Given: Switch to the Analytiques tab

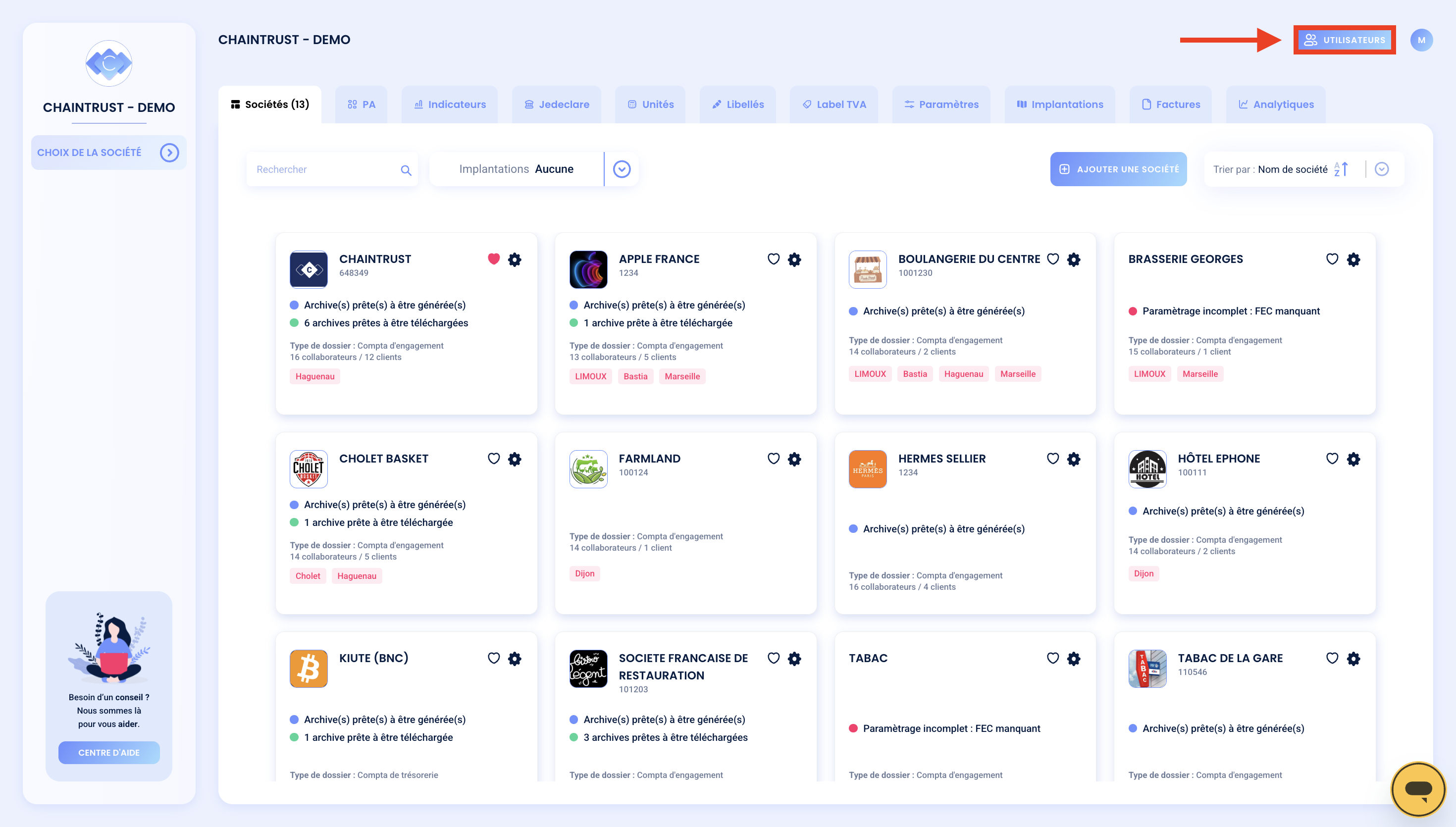Looking at the screenshot, I should pyautogui.click(x=1276, y=104).
